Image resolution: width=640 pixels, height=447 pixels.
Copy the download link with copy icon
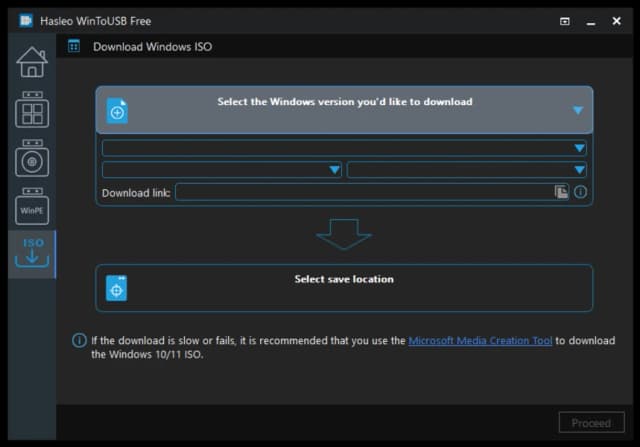click(561, 191)
